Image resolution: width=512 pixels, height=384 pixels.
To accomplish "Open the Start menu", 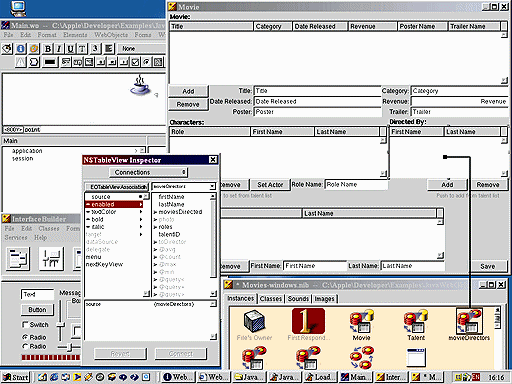I will [16, 377].
